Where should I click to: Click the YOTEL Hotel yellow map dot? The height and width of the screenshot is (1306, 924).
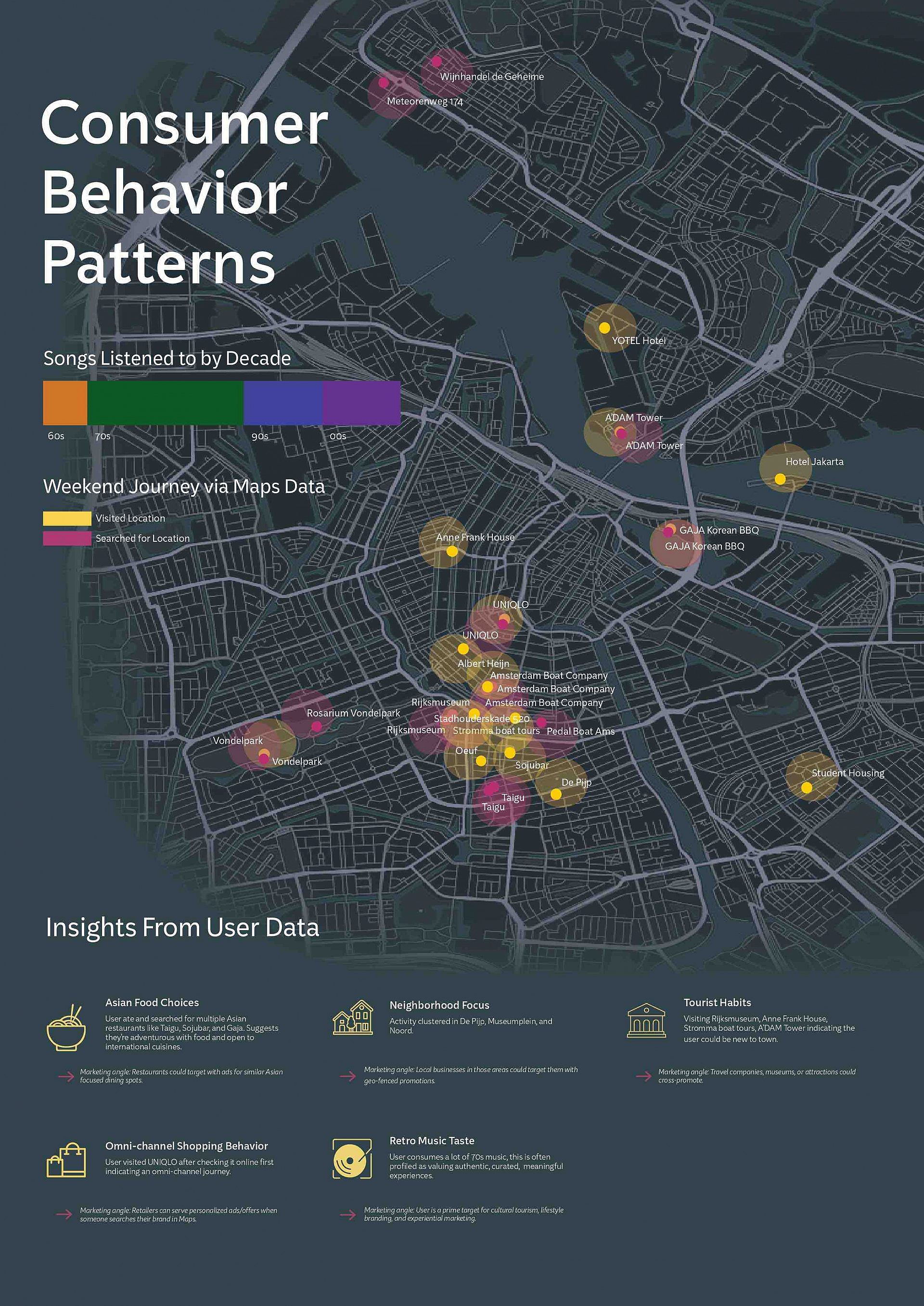(605, 328)
